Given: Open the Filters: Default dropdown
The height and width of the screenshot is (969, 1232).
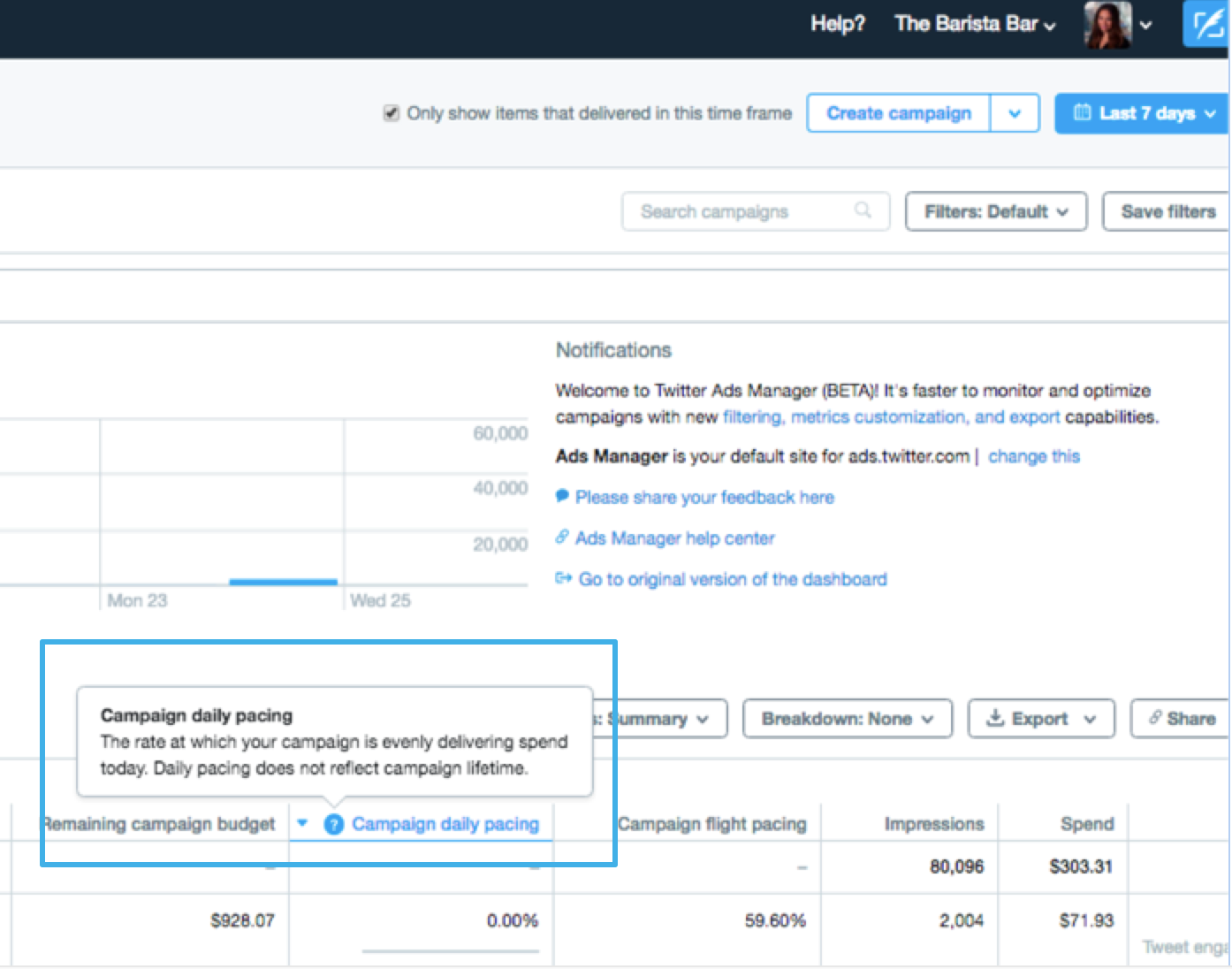Looking at the screenshot, I should 996,211.
